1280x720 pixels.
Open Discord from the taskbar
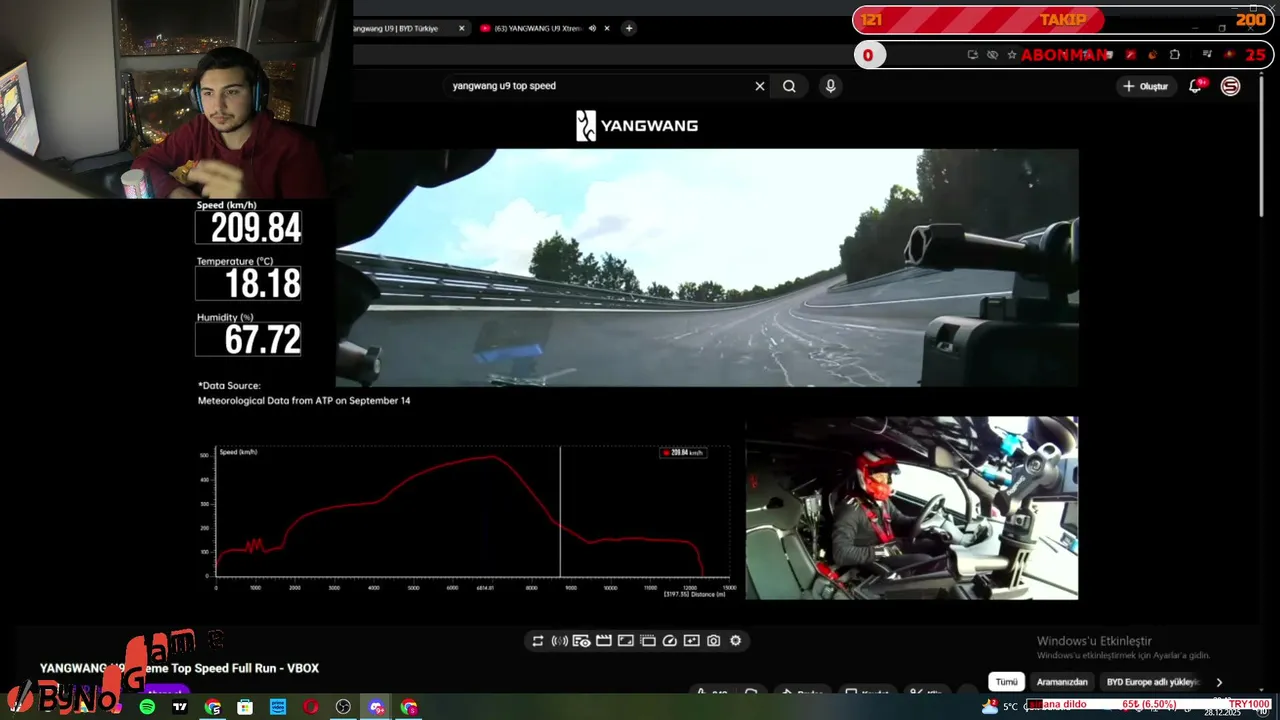(x=376, y=707)
